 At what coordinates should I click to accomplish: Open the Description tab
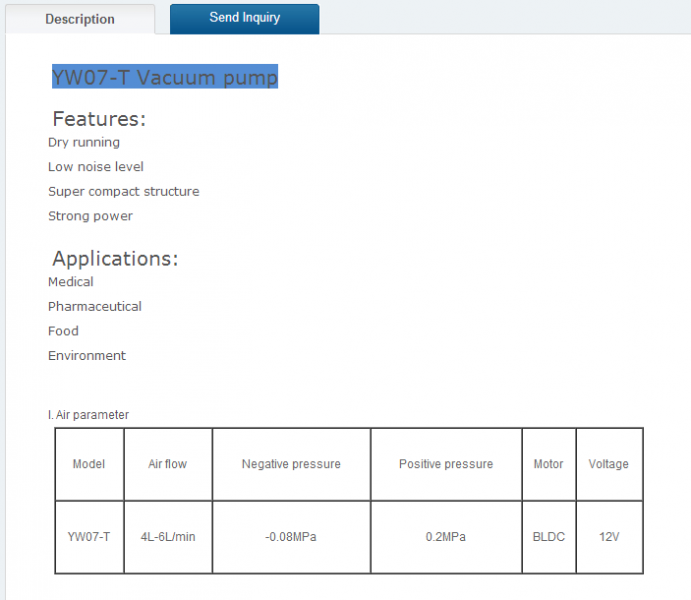[80, 19]
